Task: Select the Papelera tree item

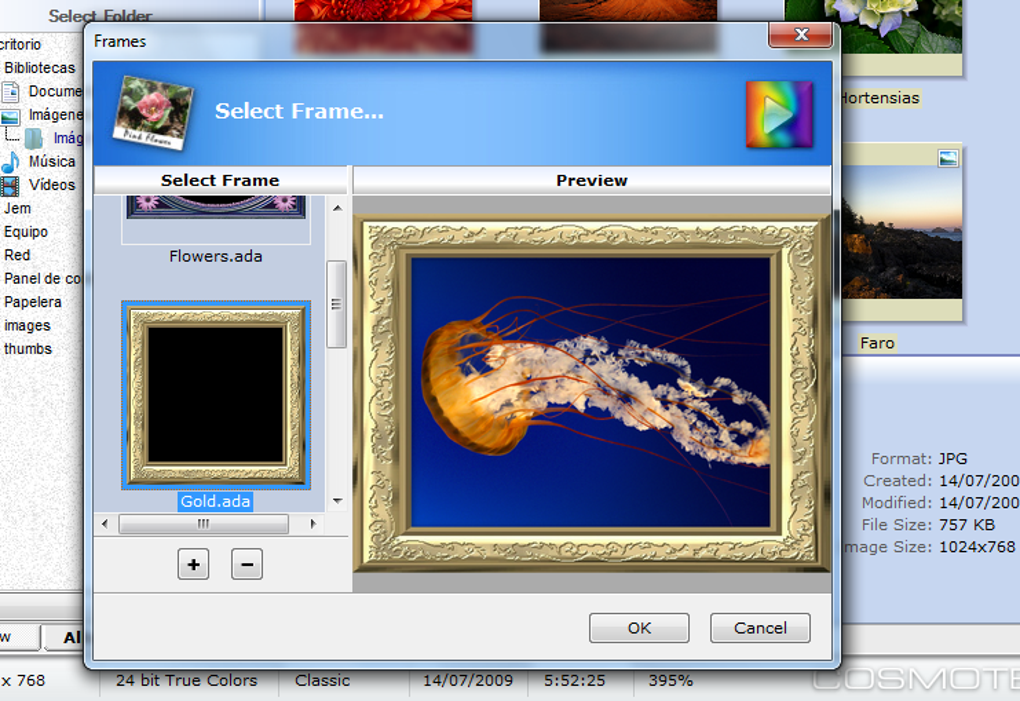Action: click(33, 302)
